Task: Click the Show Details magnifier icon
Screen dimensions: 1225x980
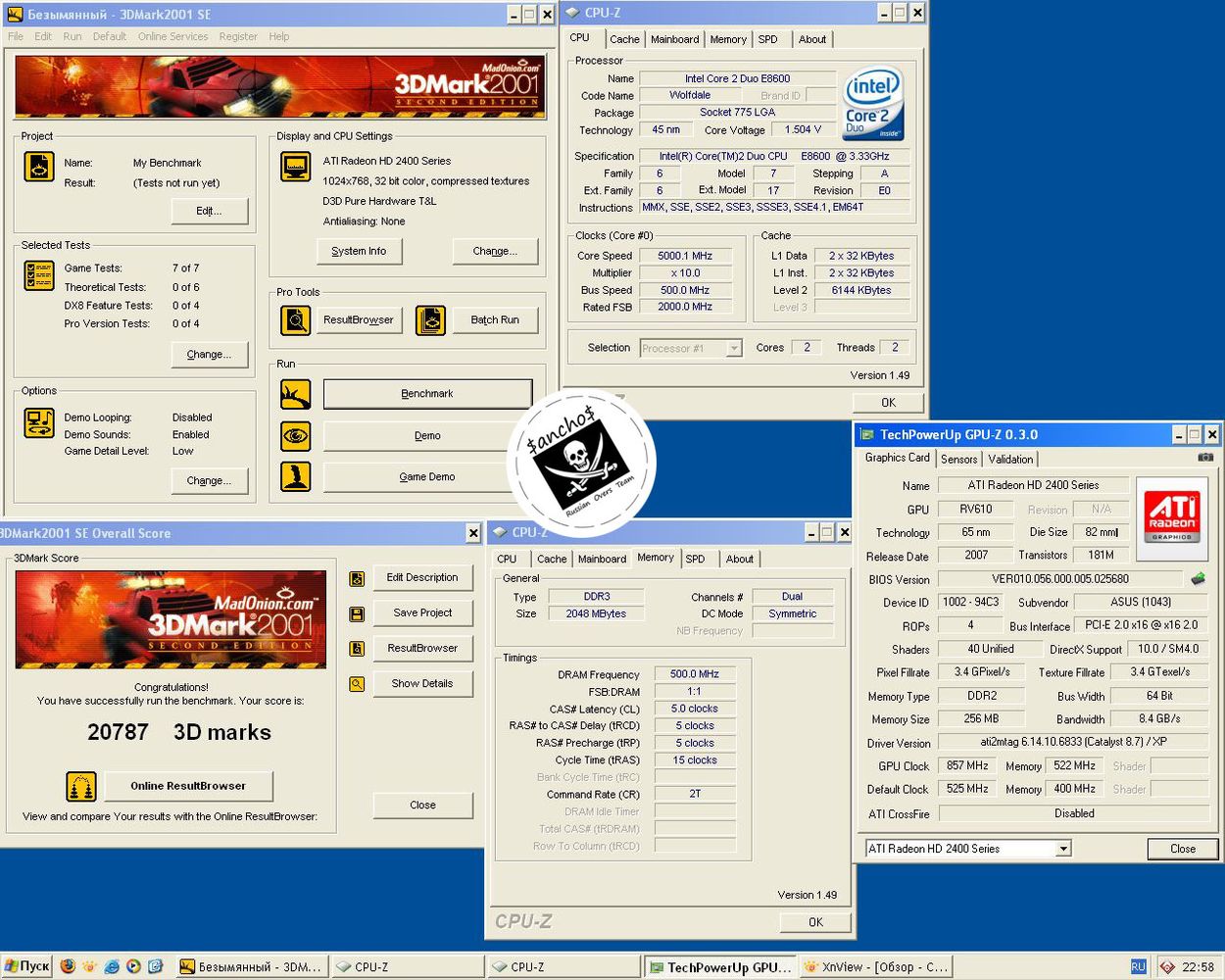Action: pos(357,684)
